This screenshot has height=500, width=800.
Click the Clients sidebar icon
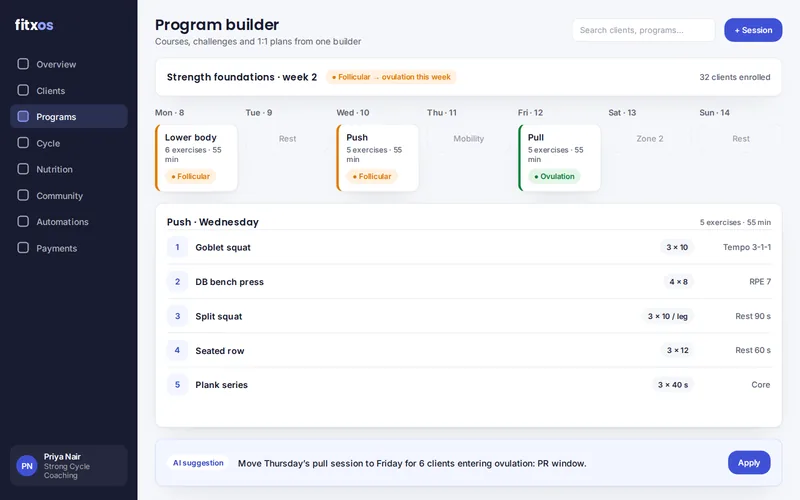coord(23,90)
